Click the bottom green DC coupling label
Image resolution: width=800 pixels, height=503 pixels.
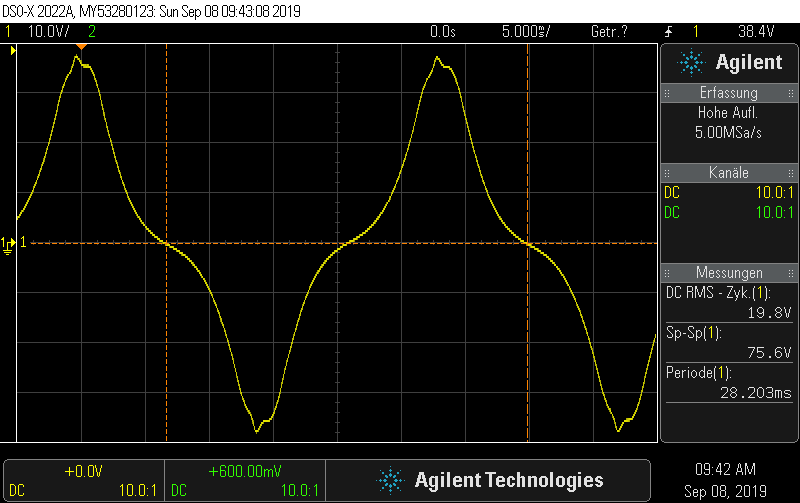point(179,491)
